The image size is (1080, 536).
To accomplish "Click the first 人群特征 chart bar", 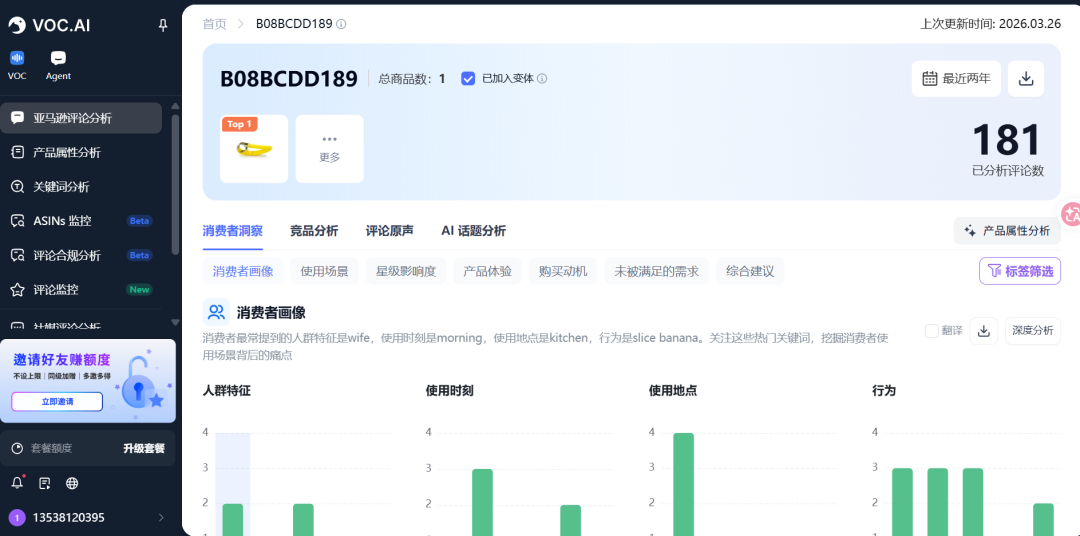I will point(233,519).
